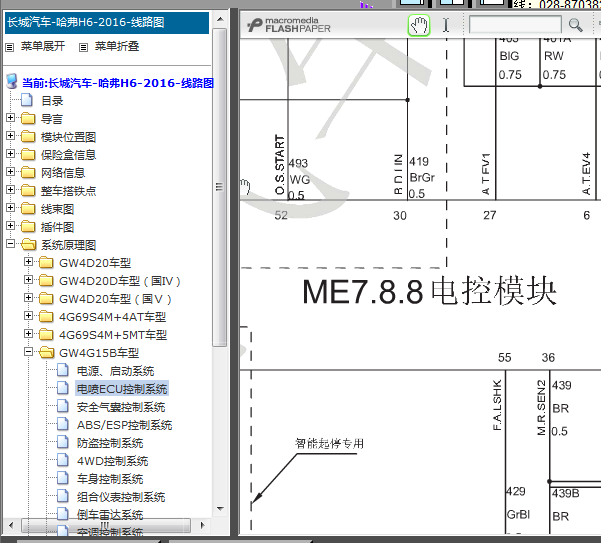The width and height of the screenshot is (601, 543).
Task: Click the tree panel vertical scrollbar
Action: pyautogui.click(x=220, y=200)
